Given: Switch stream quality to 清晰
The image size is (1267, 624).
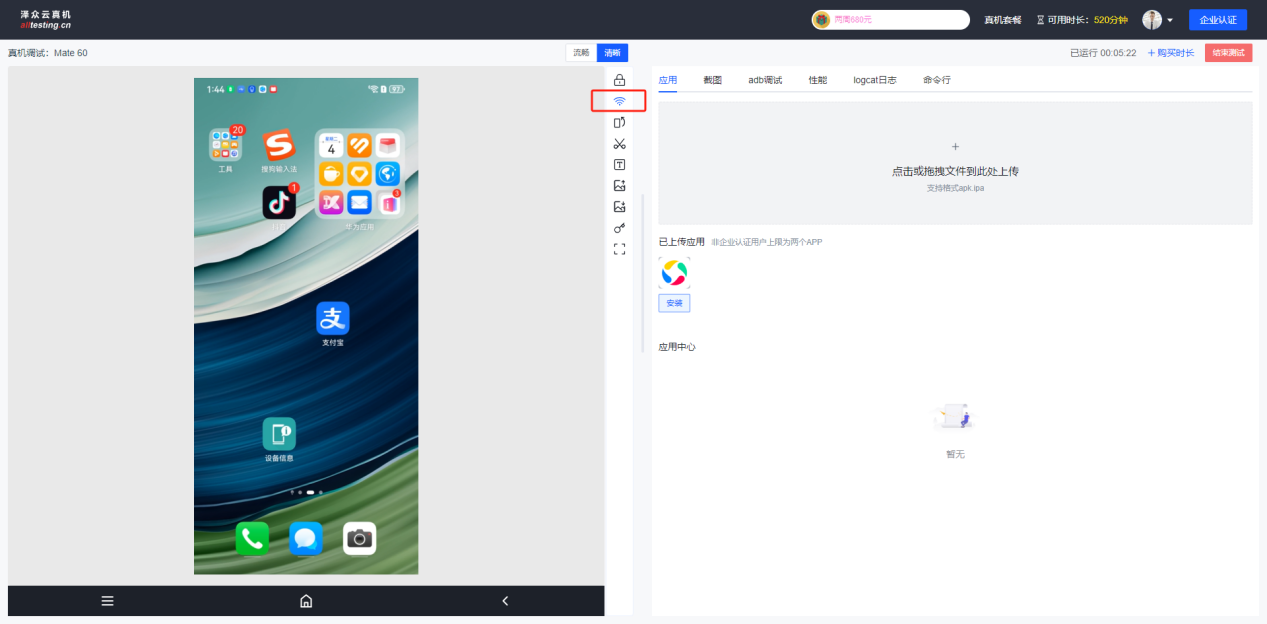Looking at the screenshot, I should (612, 53).
